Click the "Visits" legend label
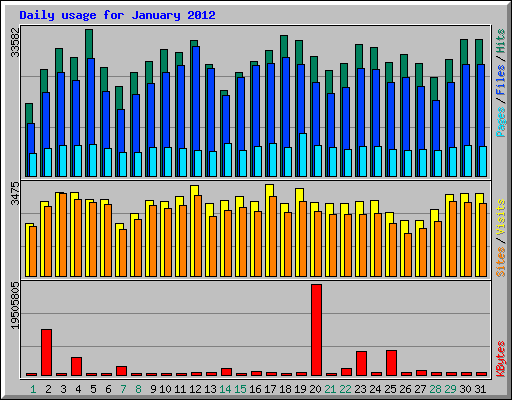This screenshot has height=400, width=512. click(x=501, y=218)
